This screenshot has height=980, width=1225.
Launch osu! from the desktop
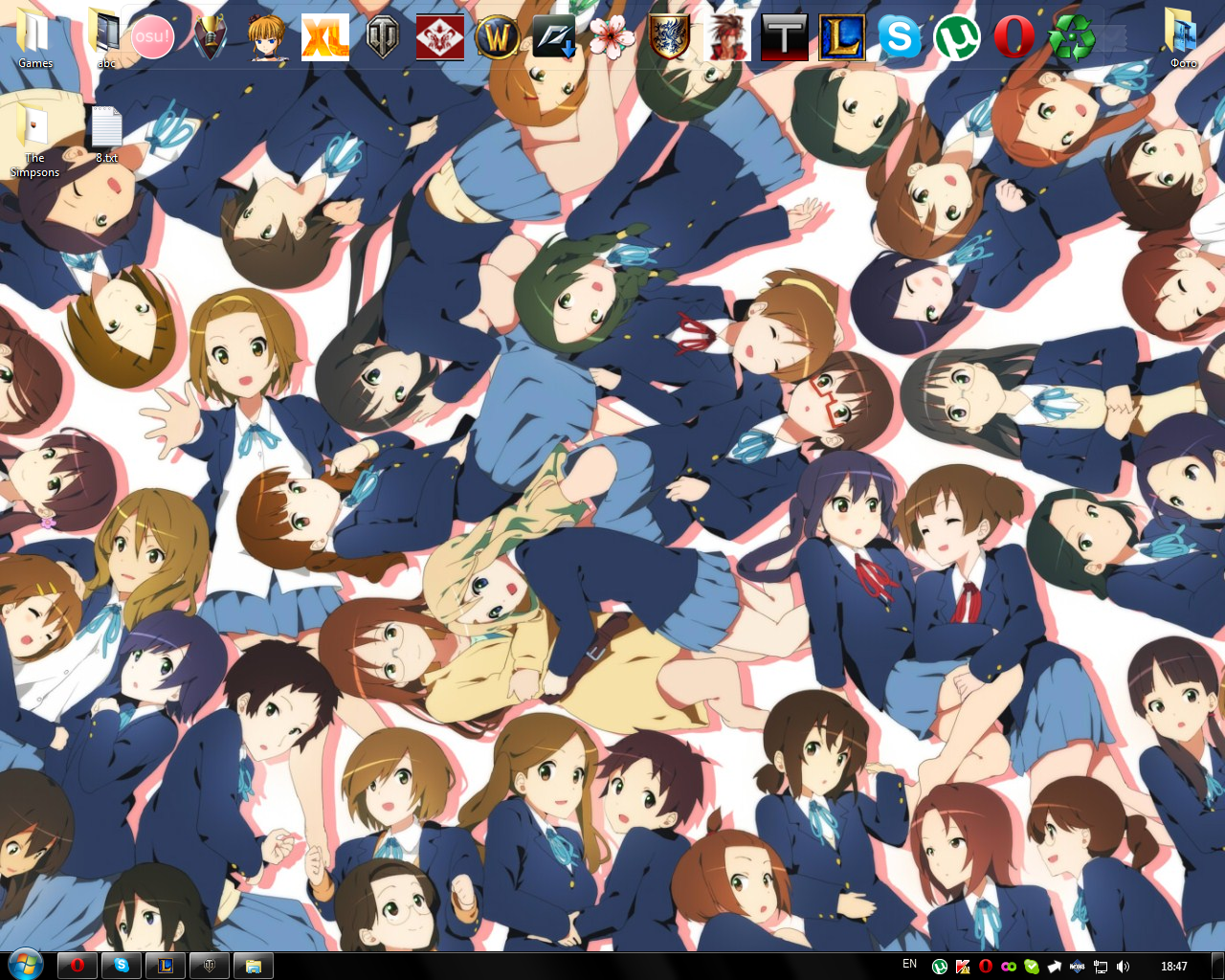[x=153, y=38]
